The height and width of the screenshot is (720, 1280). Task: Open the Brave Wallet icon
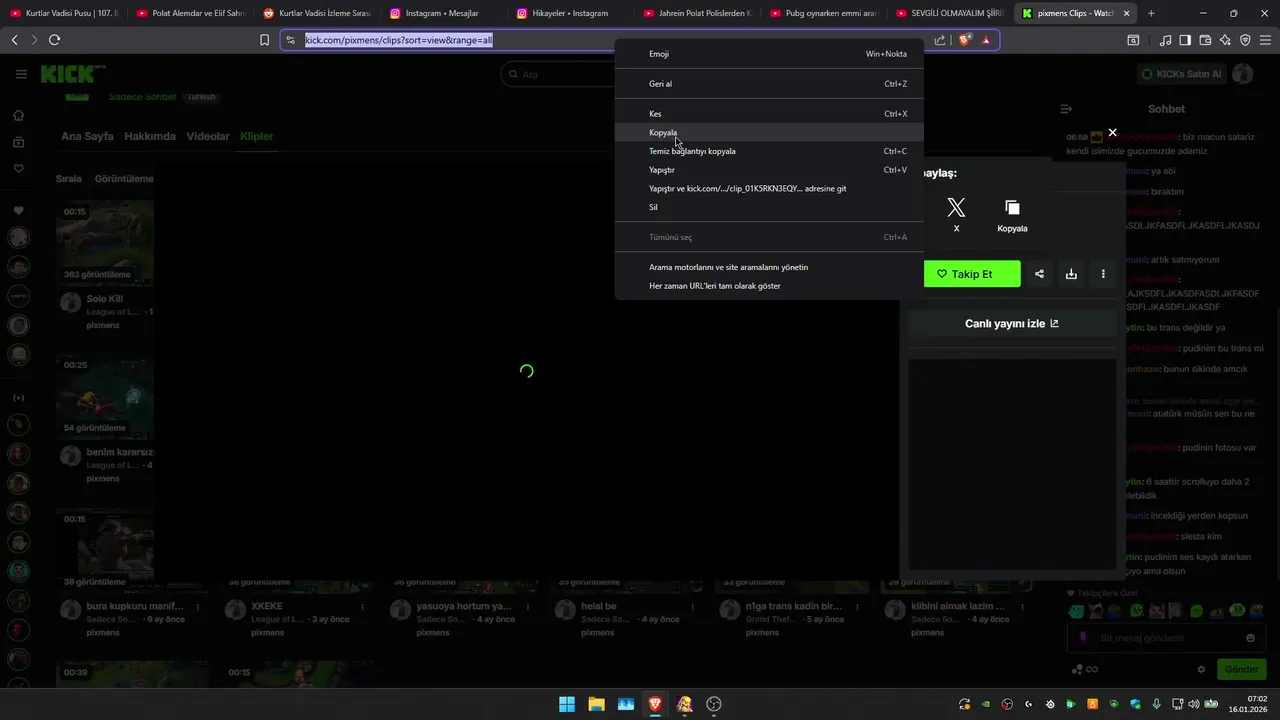(1205, 40)
